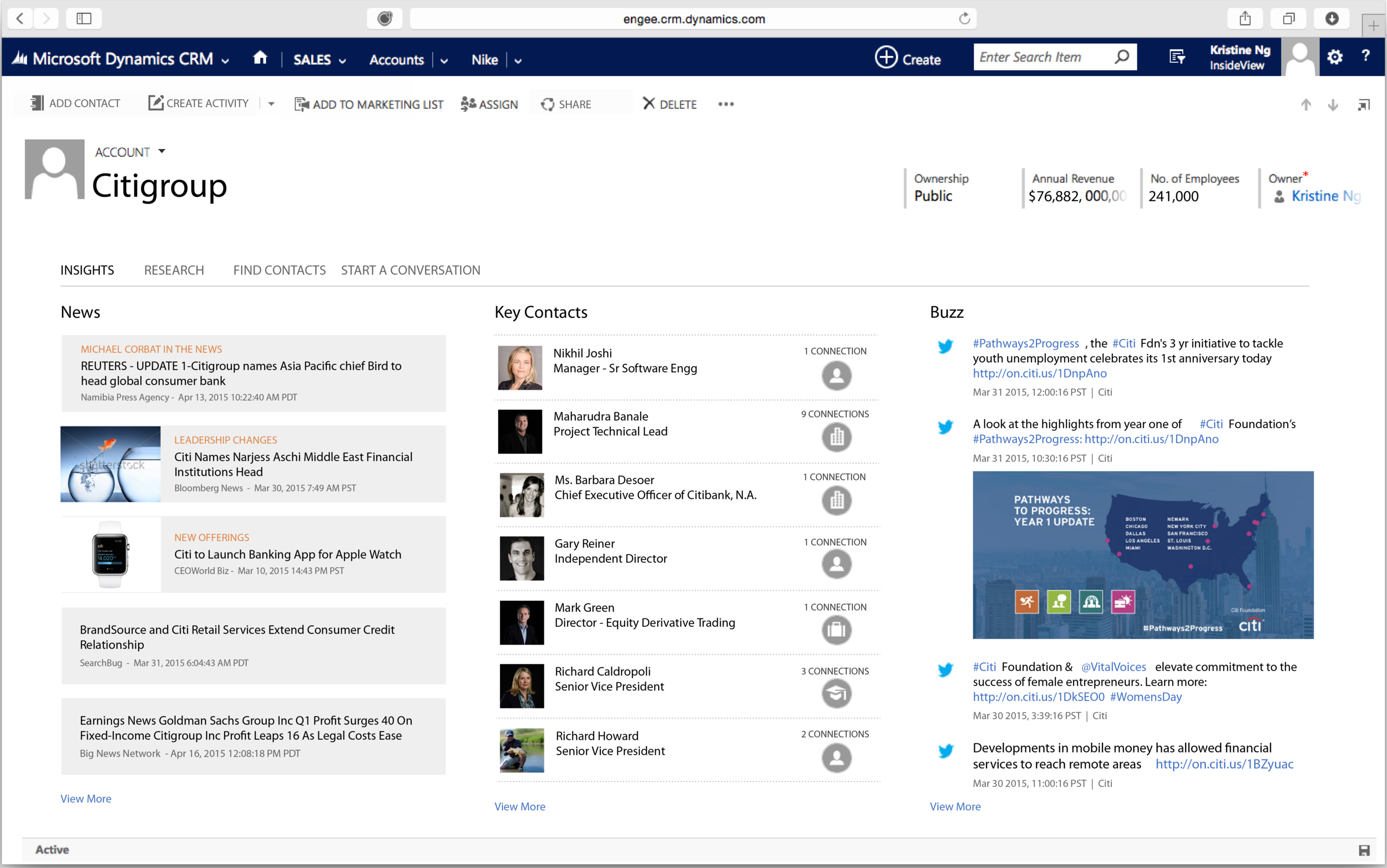Open the help question mark

1365,56
